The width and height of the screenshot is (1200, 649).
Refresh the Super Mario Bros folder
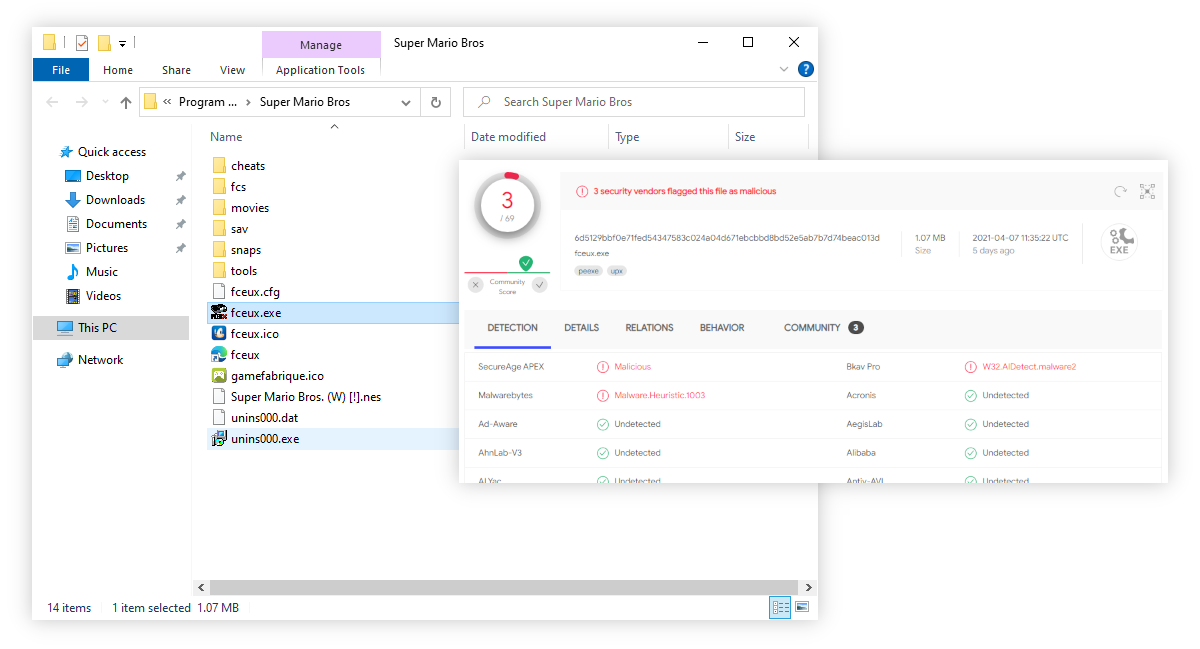tap(435, 102)
